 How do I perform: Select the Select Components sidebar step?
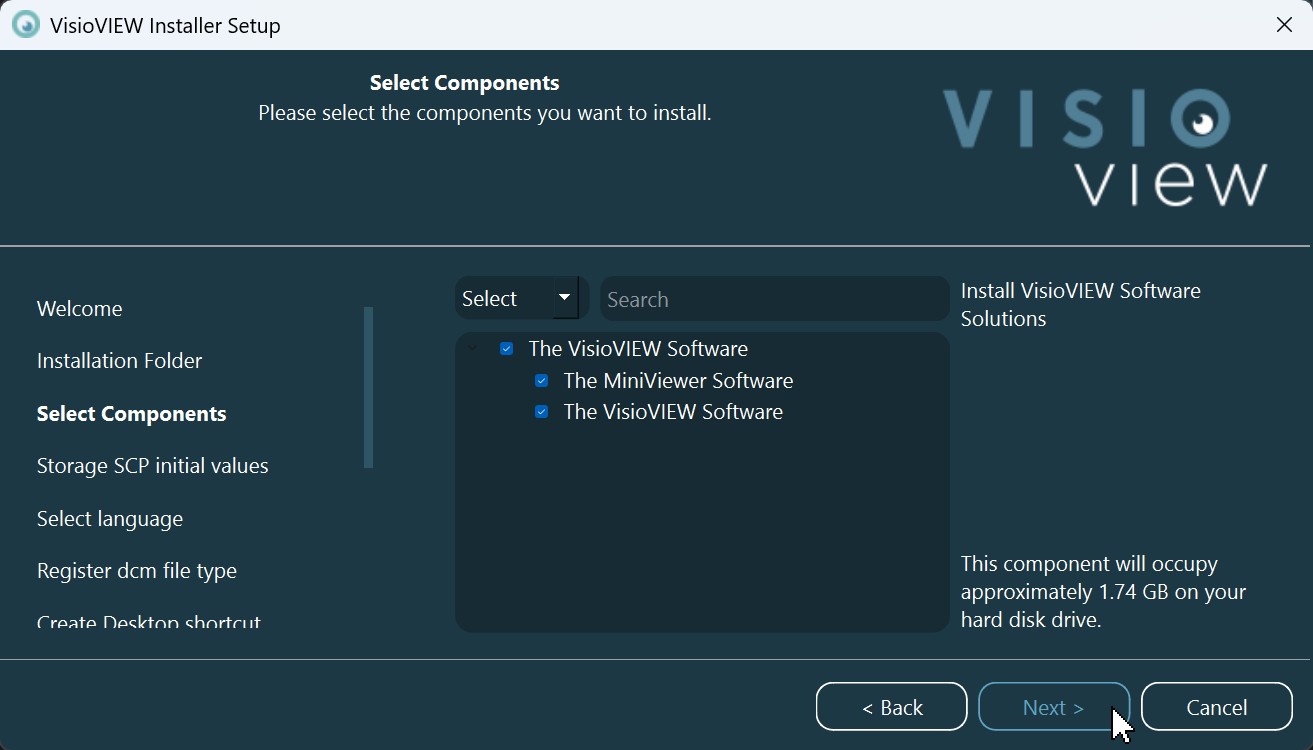[132, 414]
